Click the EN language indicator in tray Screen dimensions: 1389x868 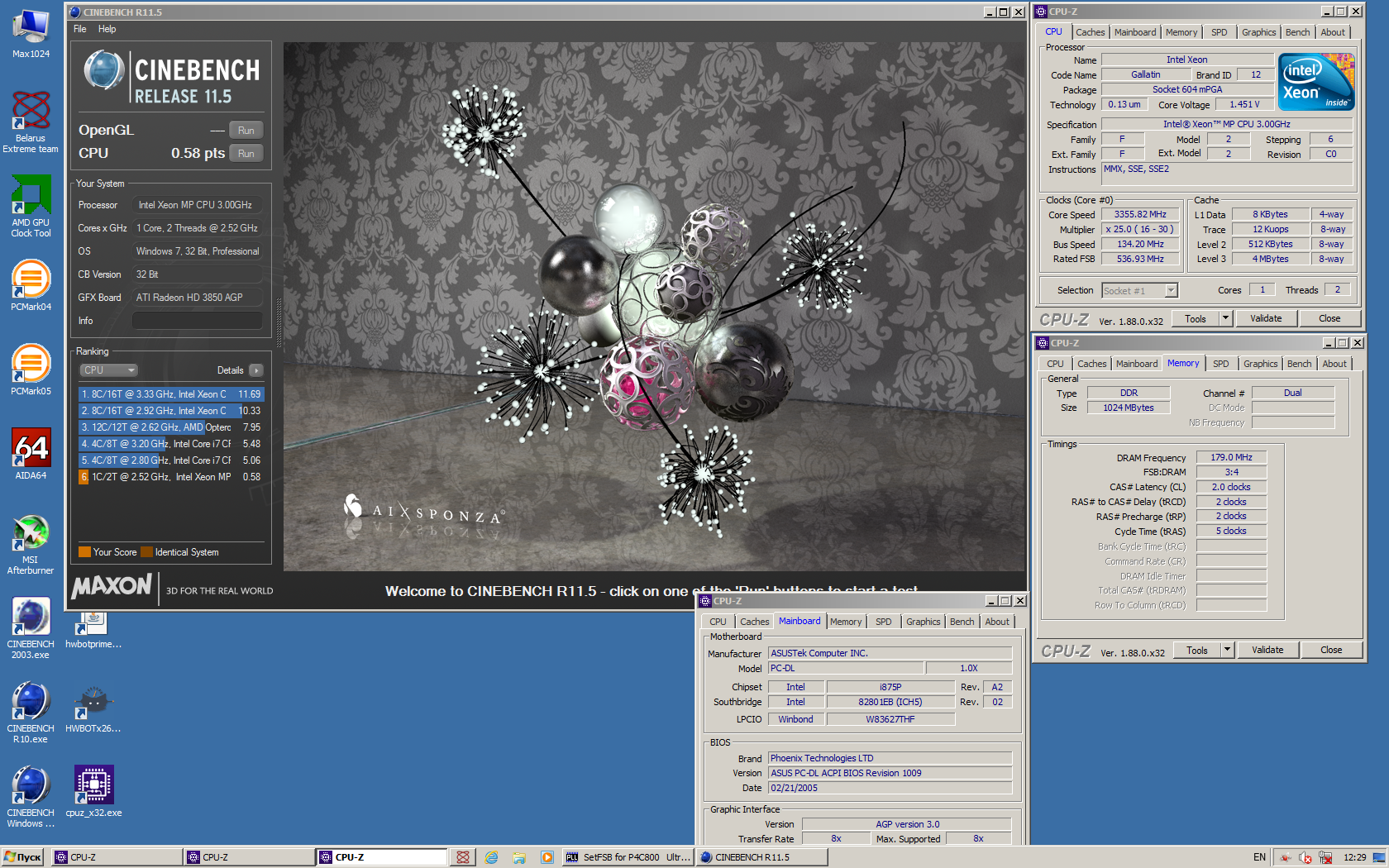(1259, 857)
